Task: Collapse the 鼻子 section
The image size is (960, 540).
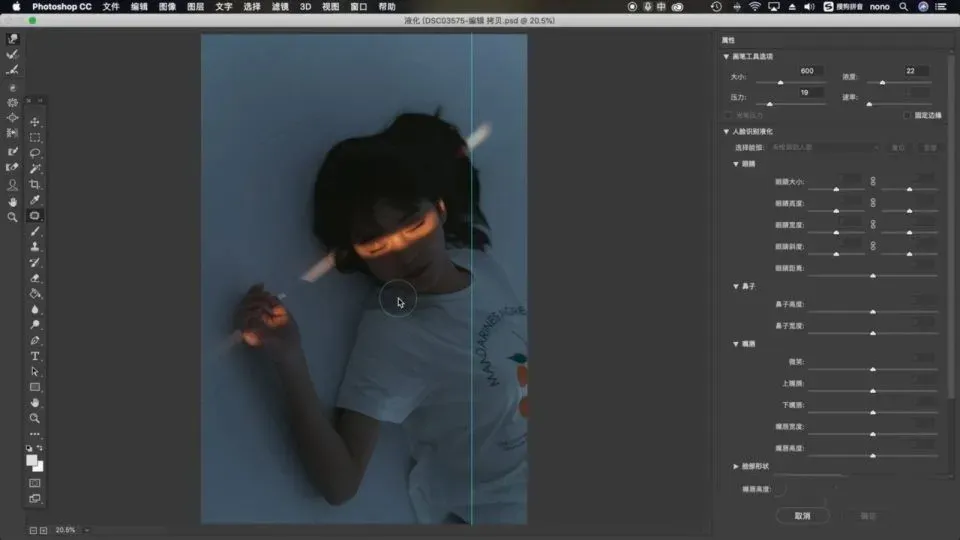Action: point(736,286)
